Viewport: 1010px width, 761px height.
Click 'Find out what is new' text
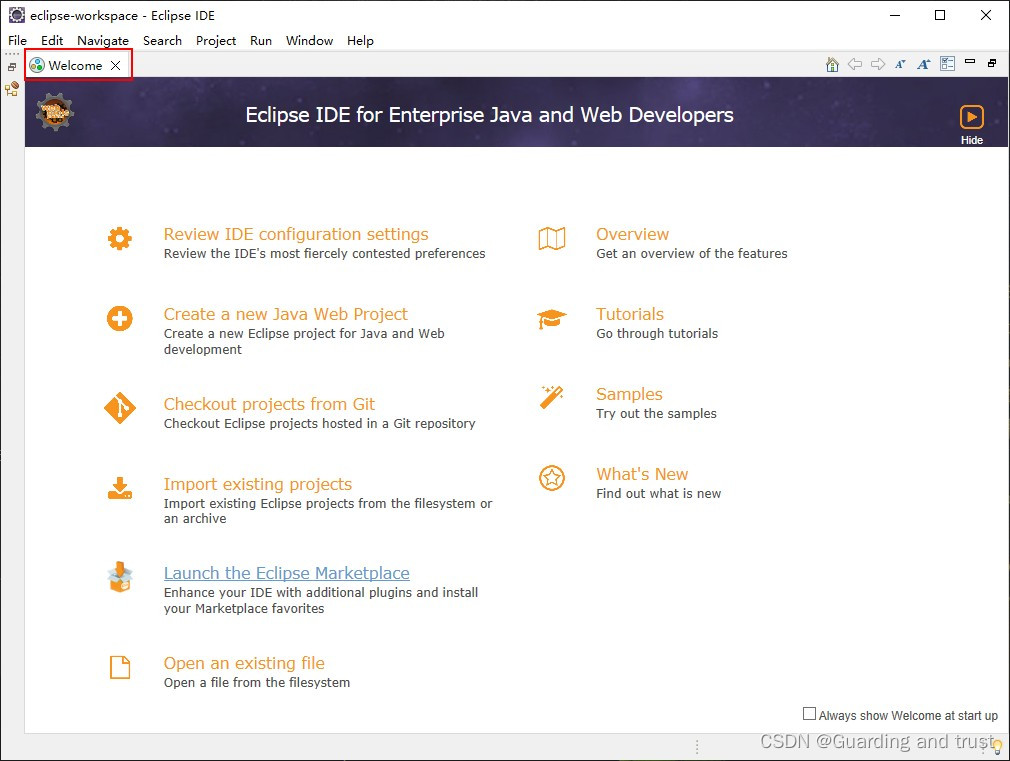658,493
